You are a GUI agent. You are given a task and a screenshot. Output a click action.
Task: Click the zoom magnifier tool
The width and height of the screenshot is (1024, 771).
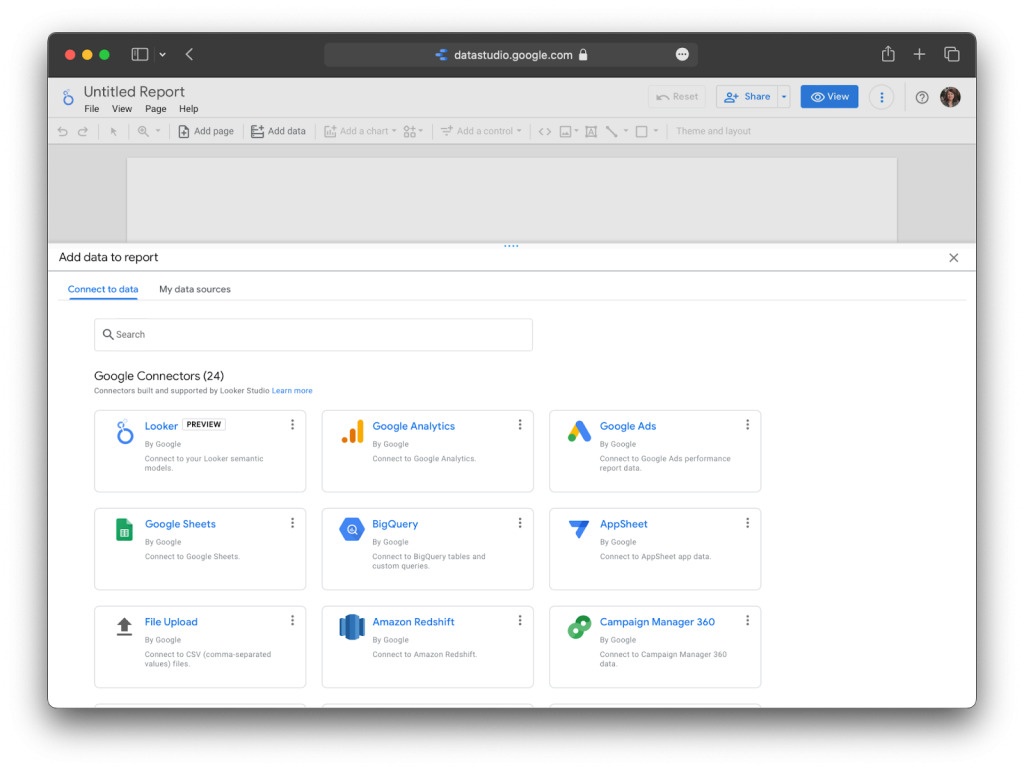[143, 131]
